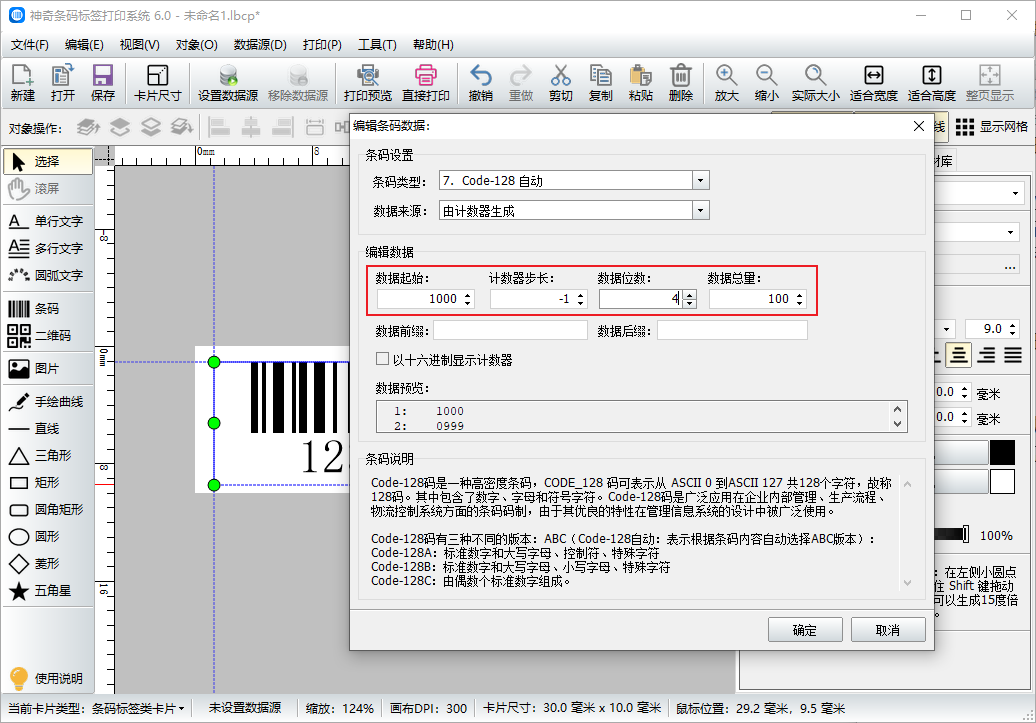Click the 数据预览 scroll down arrow
This screenshot has width=1036, height=723.
pos(897,424)
